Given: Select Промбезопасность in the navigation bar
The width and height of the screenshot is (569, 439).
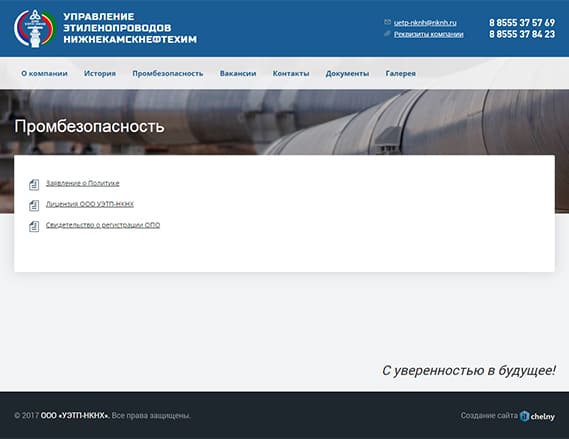Looking at the screenshot, I should [x=168, y=73].
